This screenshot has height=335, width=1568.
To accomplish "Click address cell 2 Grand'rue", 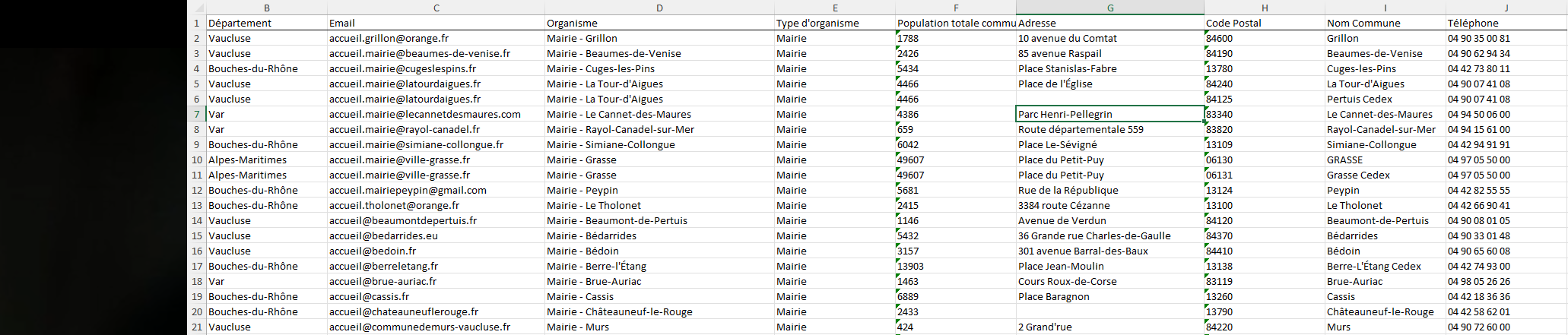I will [x=1109, y=327].
